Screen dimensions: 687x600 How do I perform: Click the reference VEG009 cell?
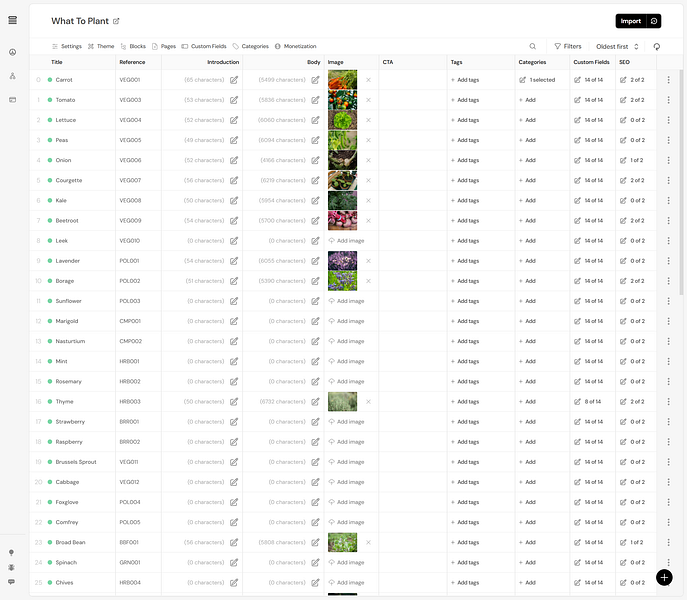coord(138,220)
